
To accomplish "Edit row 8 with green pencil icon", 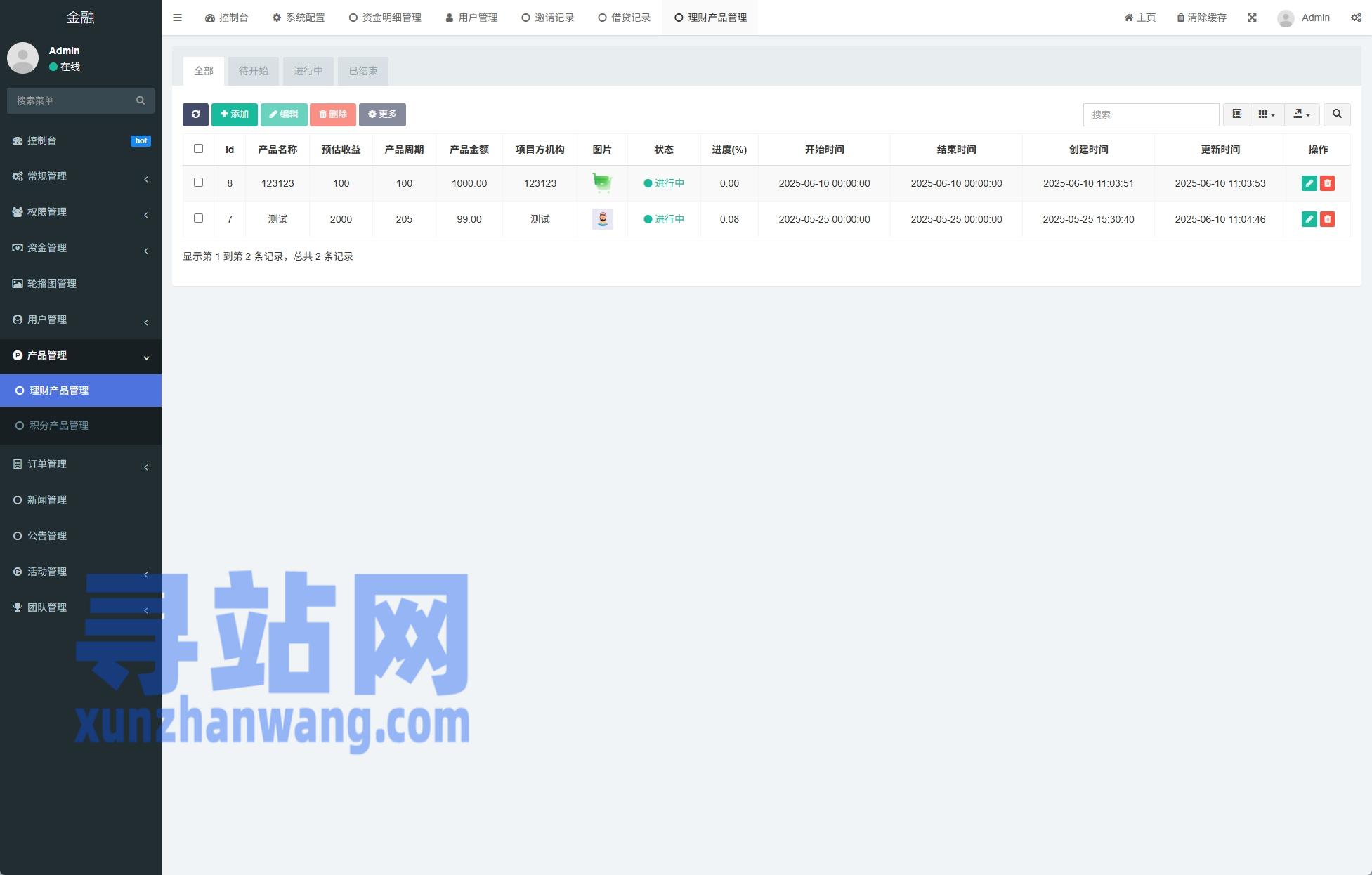I will (x=1309, y=183).
